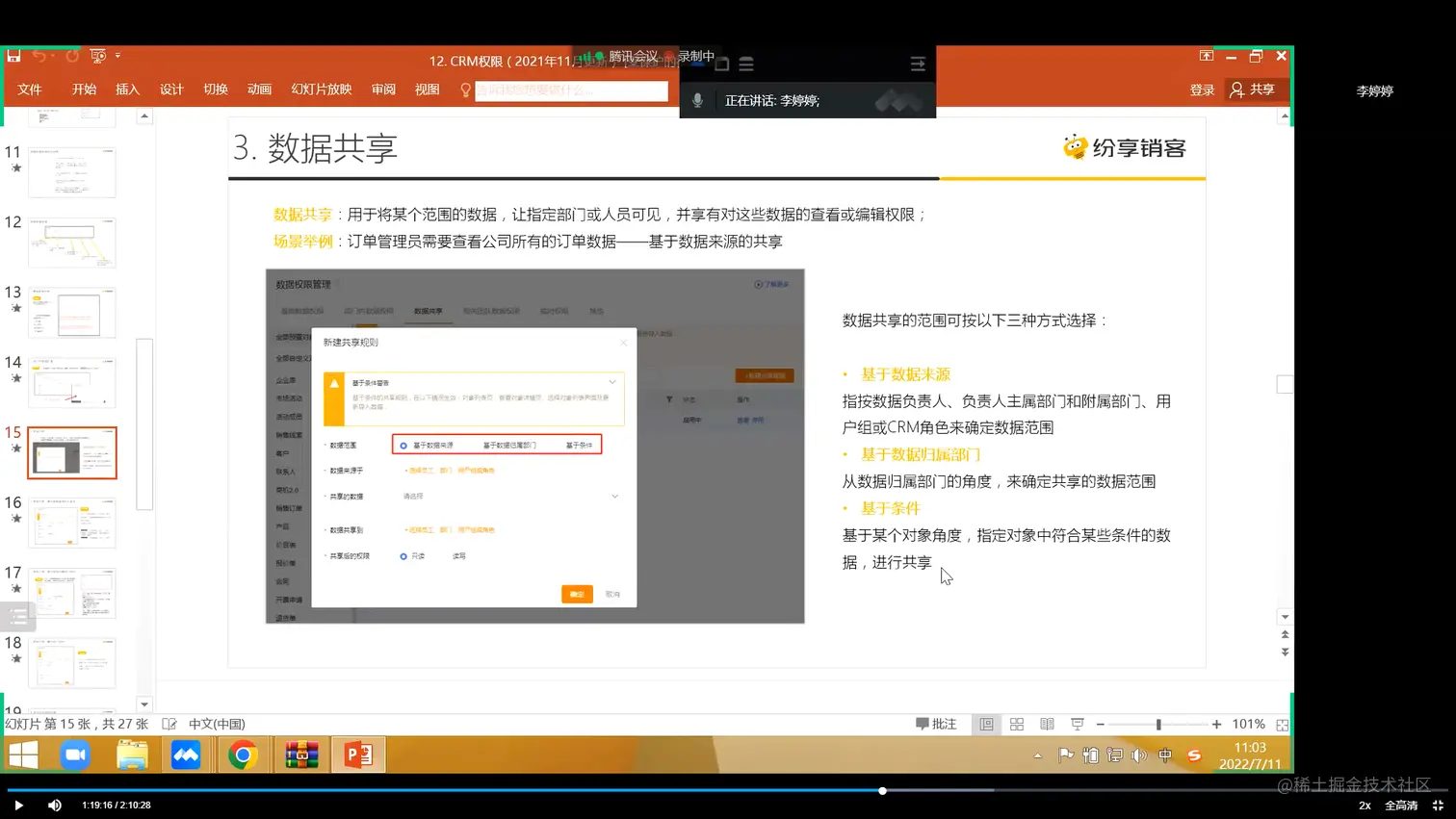The width and height of the screenshot is (1456, 819).
Task: Click the Sogou input method tray icon
Action: (x=1194, y=755)
